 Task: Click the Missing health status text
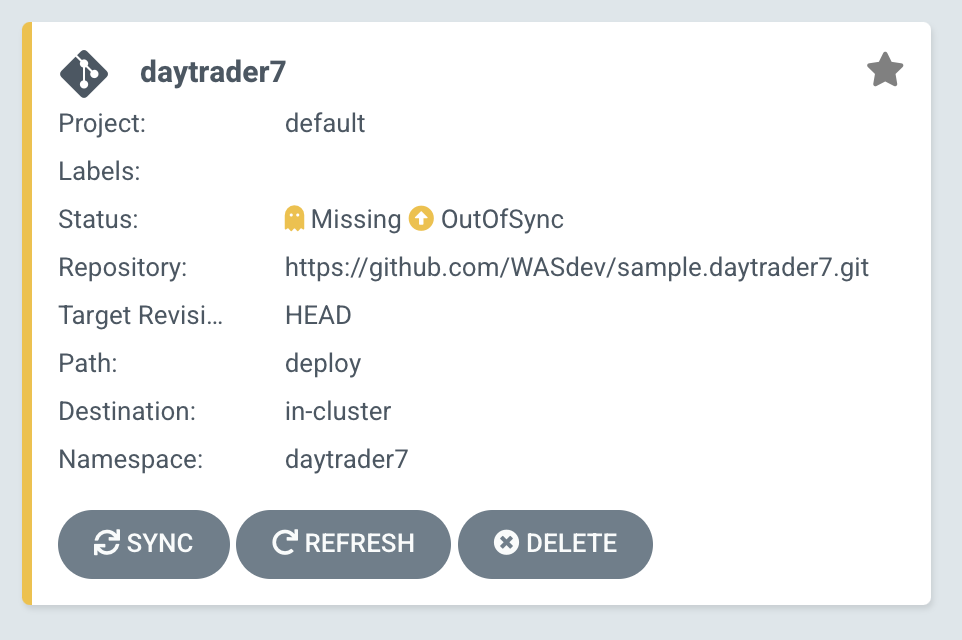pos(356,219)
